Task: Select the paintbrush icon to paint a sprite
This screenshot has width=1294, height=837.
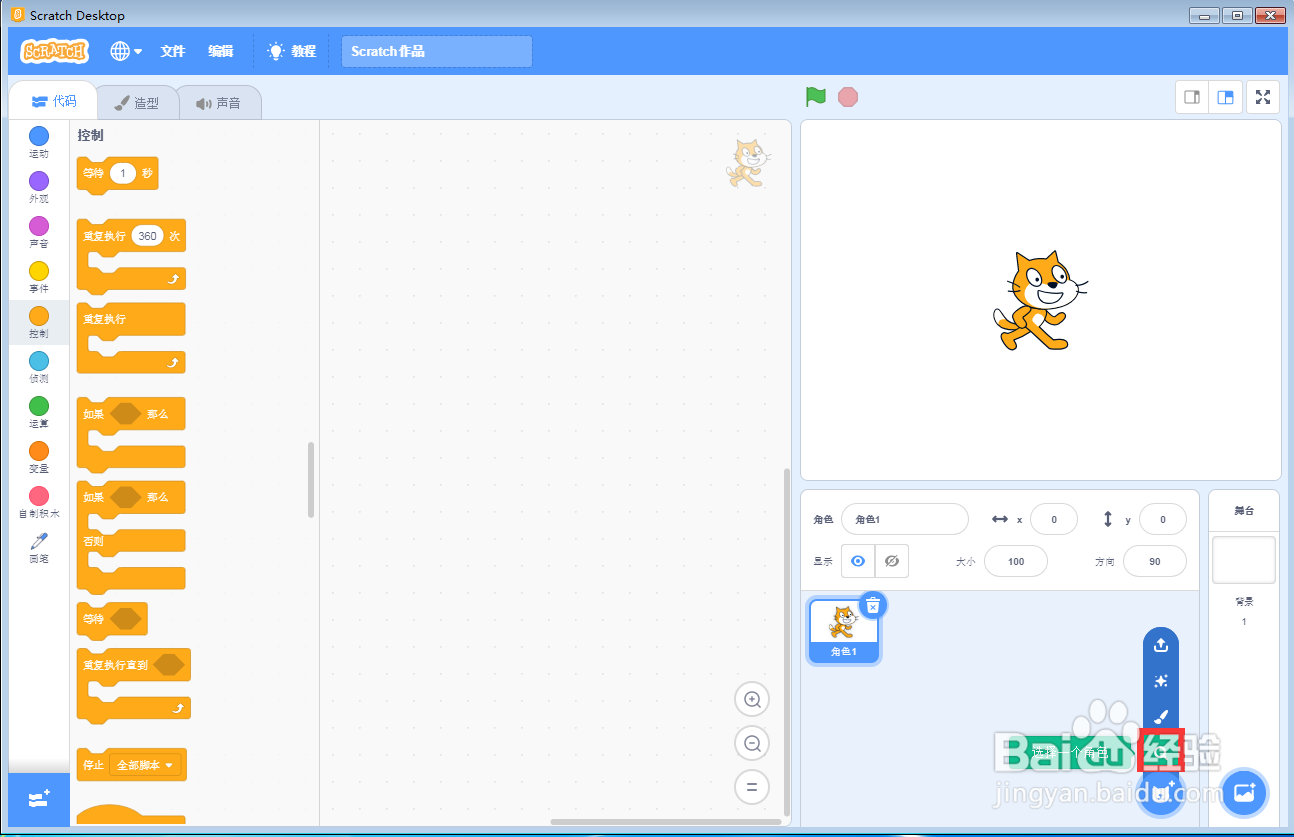Action: 1160,716
